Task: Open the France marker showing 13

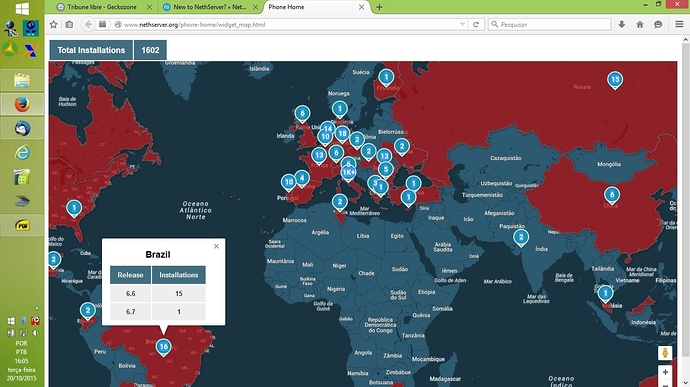Action: click(319, 156)
